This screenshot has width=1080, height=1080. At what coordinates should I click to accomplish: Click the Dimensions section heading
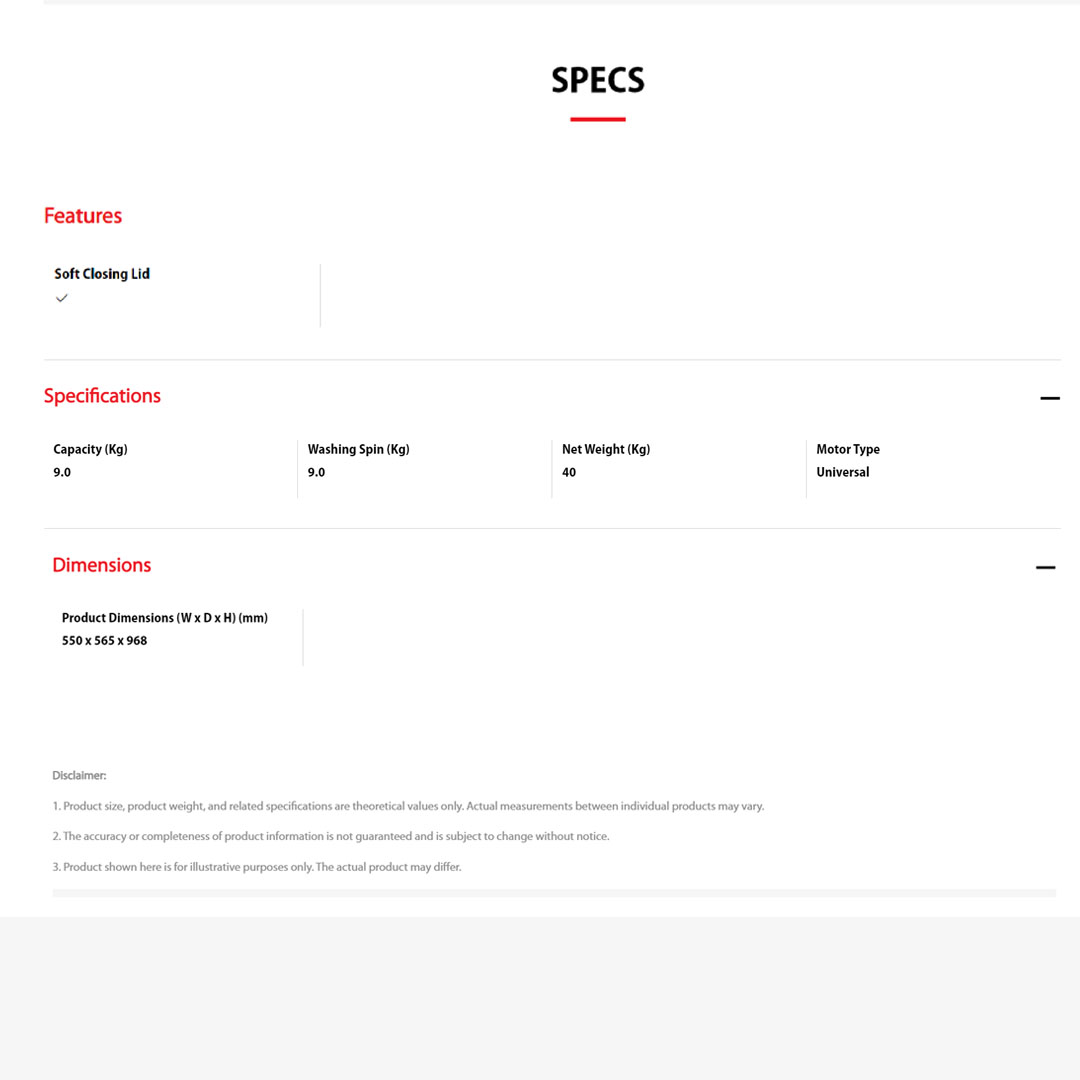102,565
